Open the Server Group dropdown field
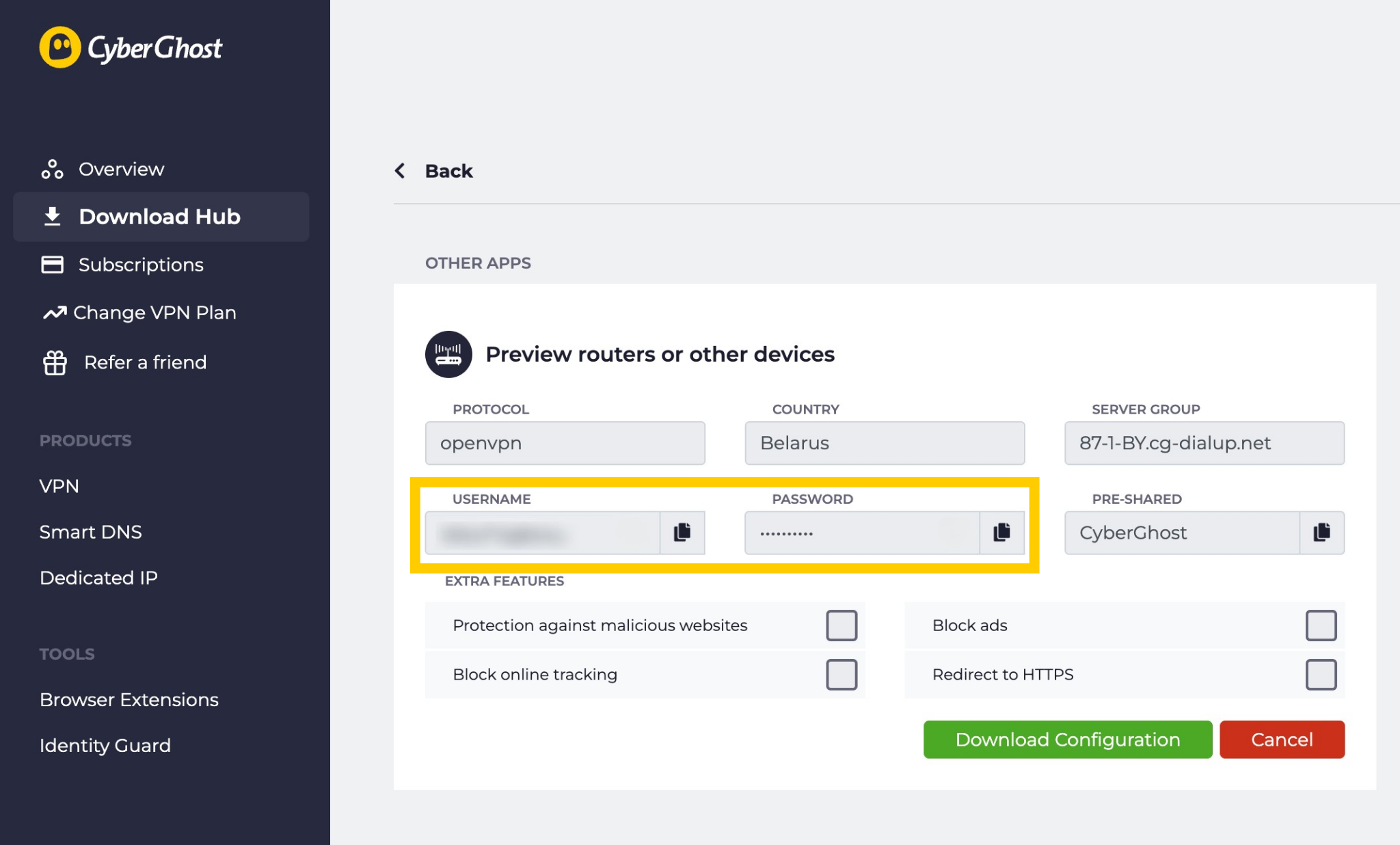 (x=1204, y=443)
